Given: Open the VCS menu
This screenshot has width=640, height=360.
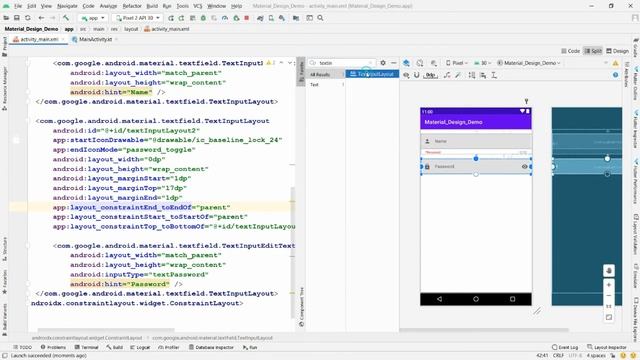Looking at the screenshot, I should (198, 6).
